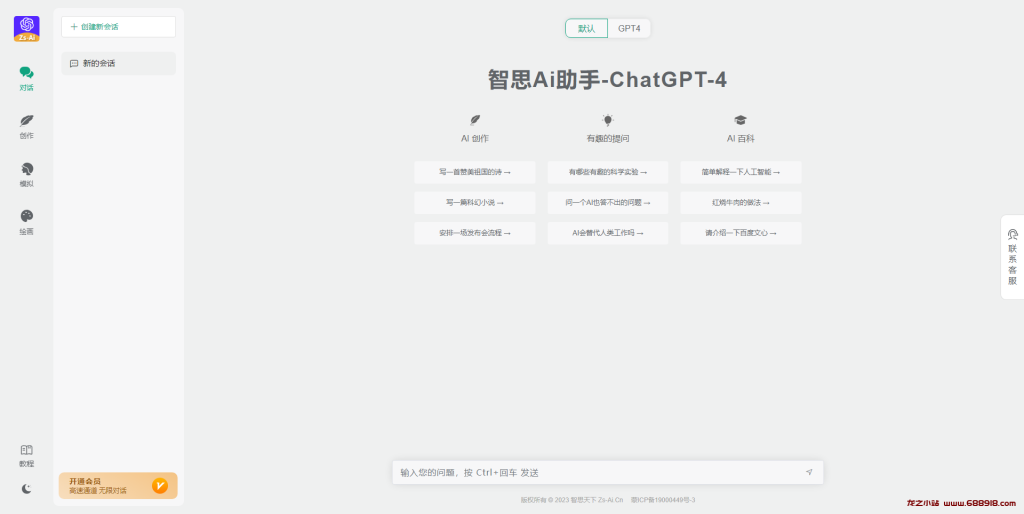Click the AI 创作 column label
1024x514 pixels.
(x=475, y=139)
